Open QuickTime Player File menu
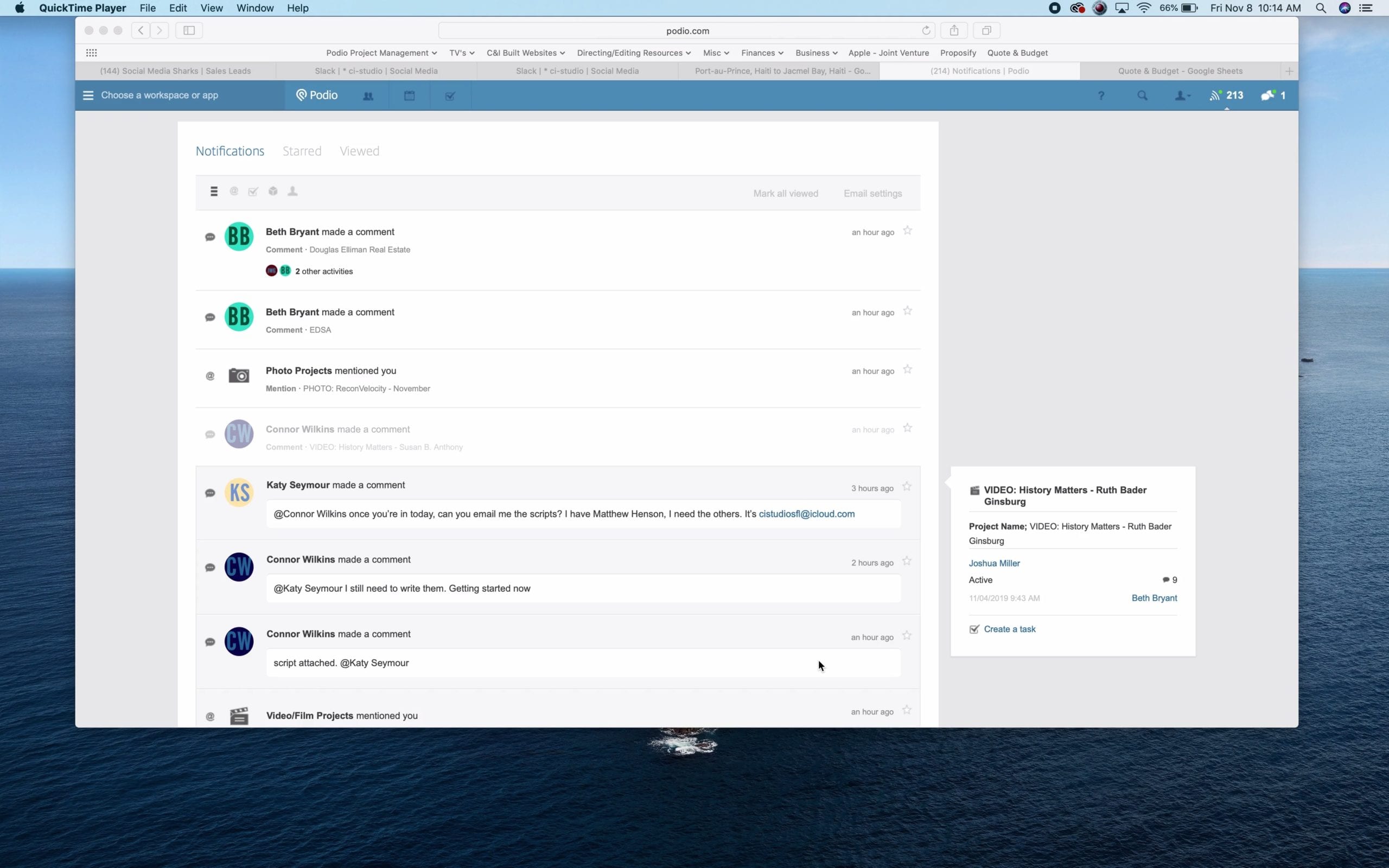The width and height of the screenshot is (1389, 868). 148,8
